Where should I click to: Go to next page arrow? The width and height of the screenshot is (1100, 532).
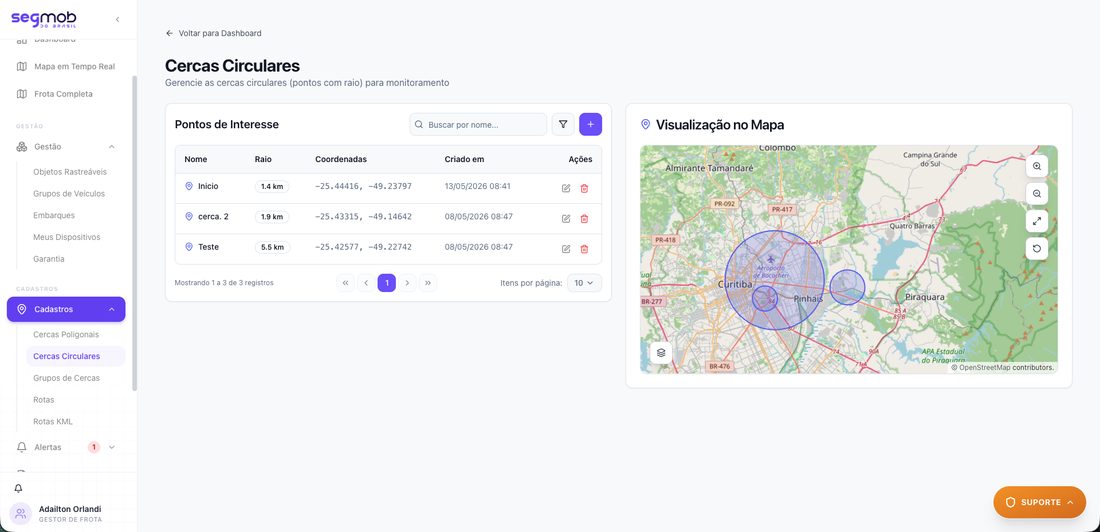click(407, 283)
